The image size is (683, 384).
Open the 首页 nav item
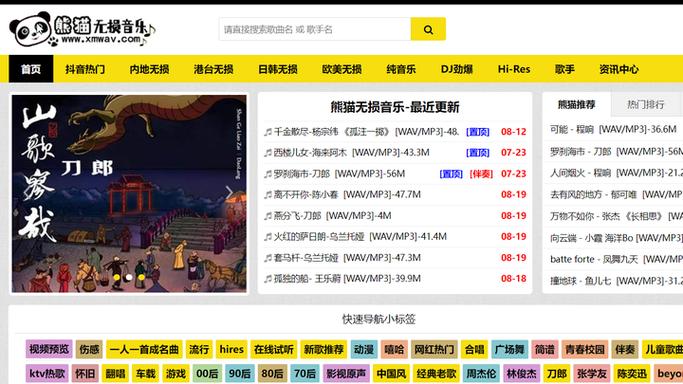point(31,69)
